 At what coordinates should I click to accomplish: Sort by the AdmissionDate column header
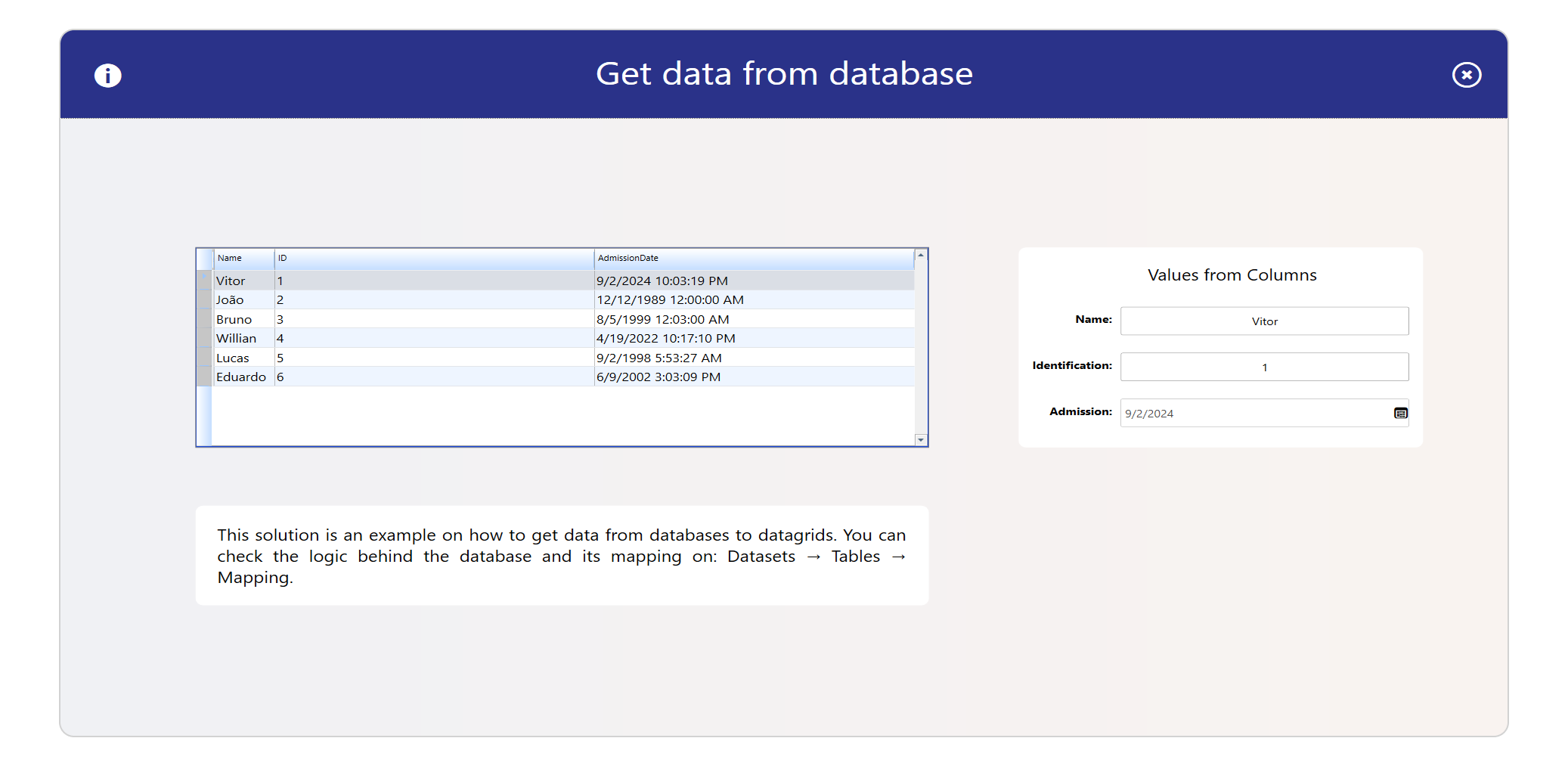[752, 259]
